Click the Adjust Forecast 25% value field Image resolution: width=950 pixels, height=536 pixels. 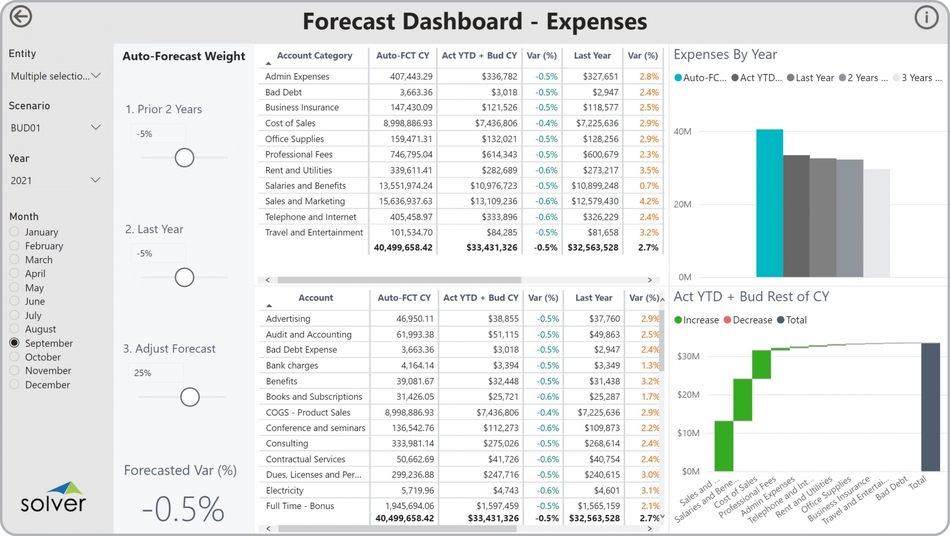coord(158,373)
